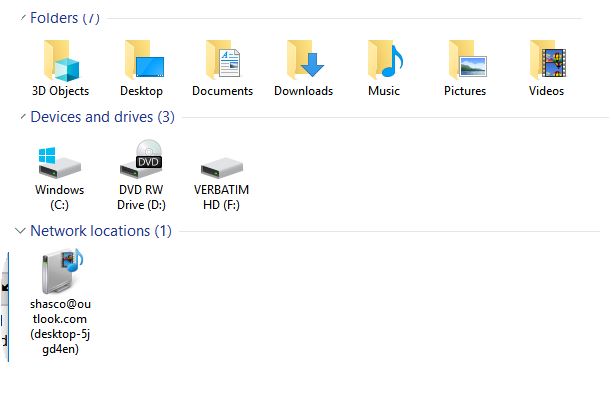
Task: Click the Network locations (1) header
Action: [101, 231]
